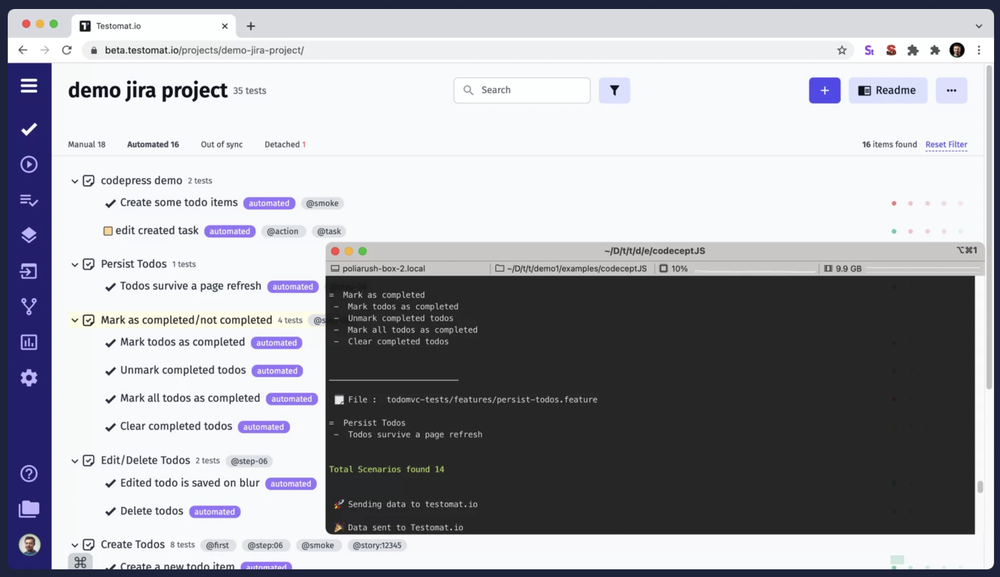Toggle the codepress demo suite checkbox
Image resolution: width=1000 pixels, height=577 pixels.
point(89,181)
